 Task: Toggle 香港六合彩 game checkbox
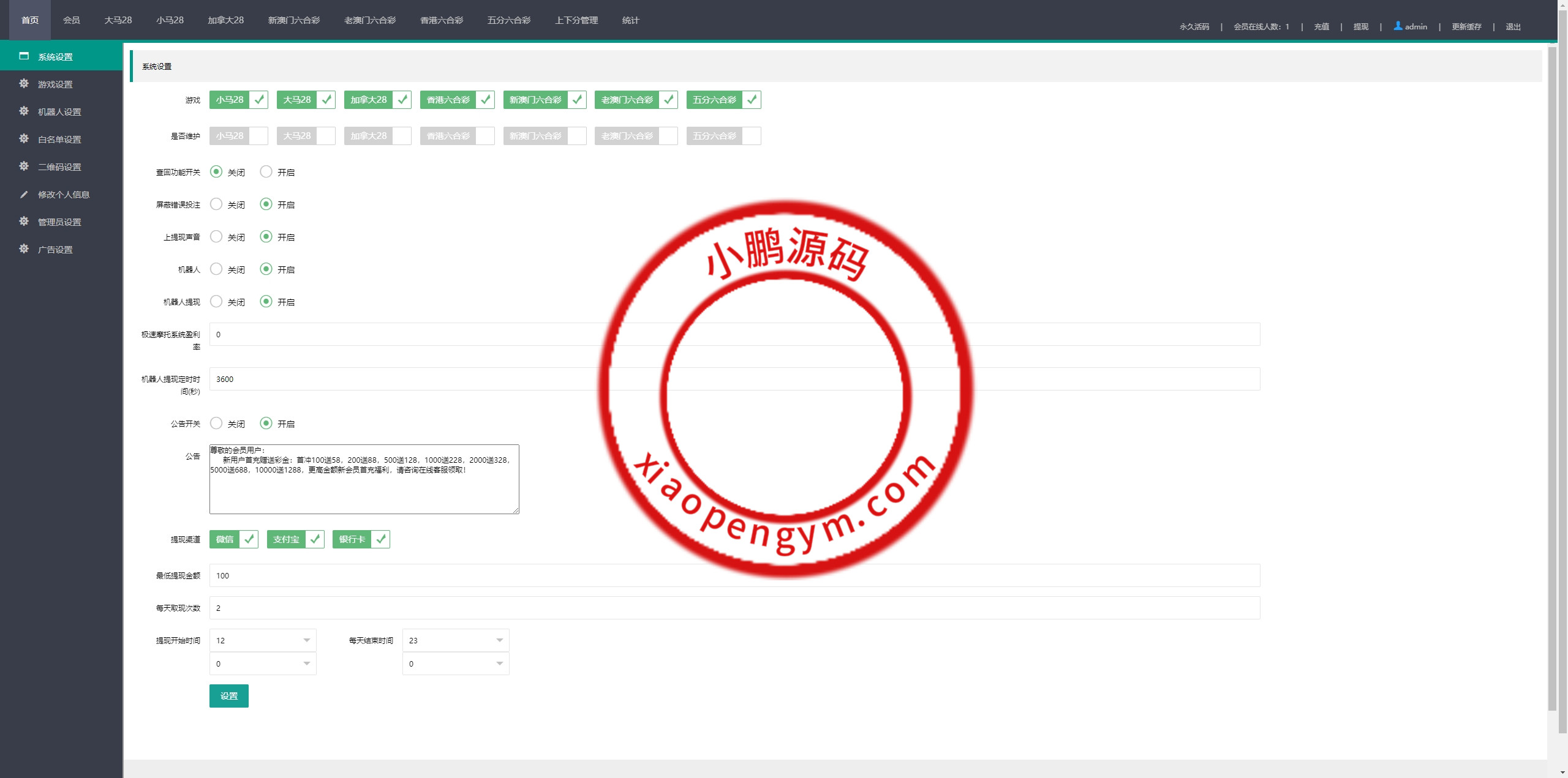pos(457,100)
